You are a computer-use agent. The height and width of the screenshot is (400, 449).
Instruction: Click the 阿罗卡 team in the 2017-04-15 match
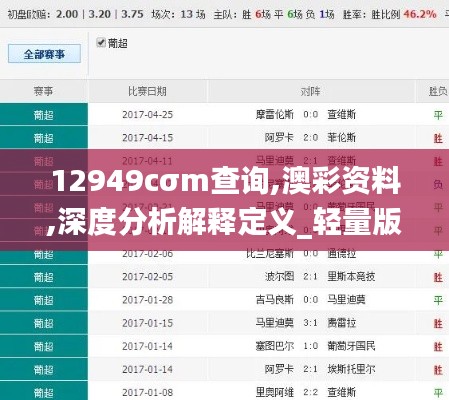(x=279, y=138)
